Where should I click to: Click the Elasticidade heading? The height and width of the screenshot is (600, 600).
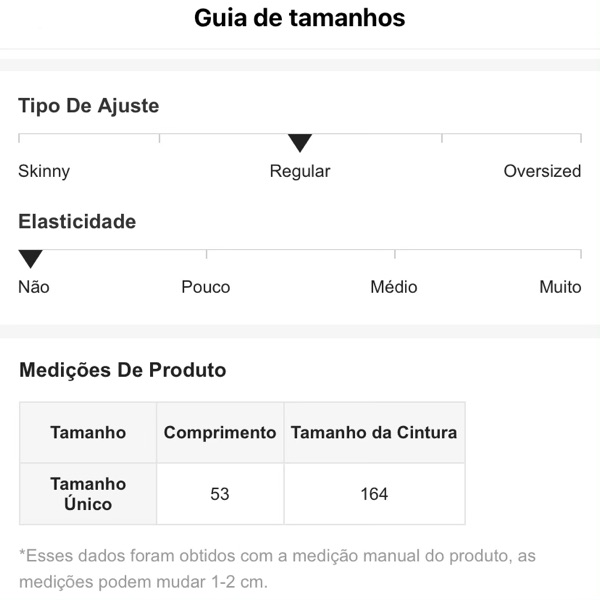77,222
